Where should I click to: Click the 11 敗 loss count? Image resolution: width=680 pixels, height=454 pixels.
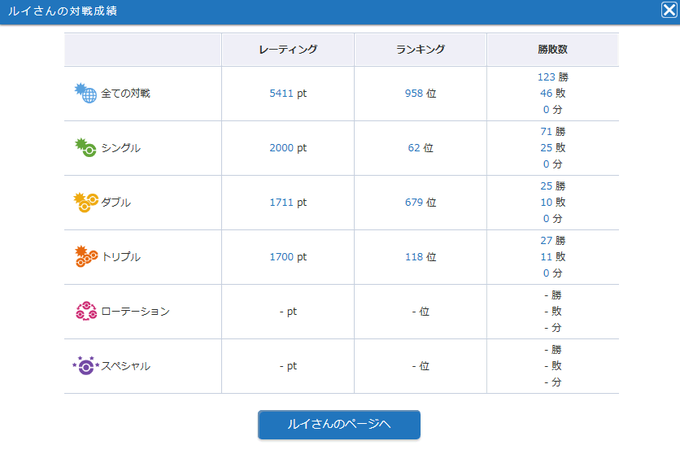click(552, 257)
